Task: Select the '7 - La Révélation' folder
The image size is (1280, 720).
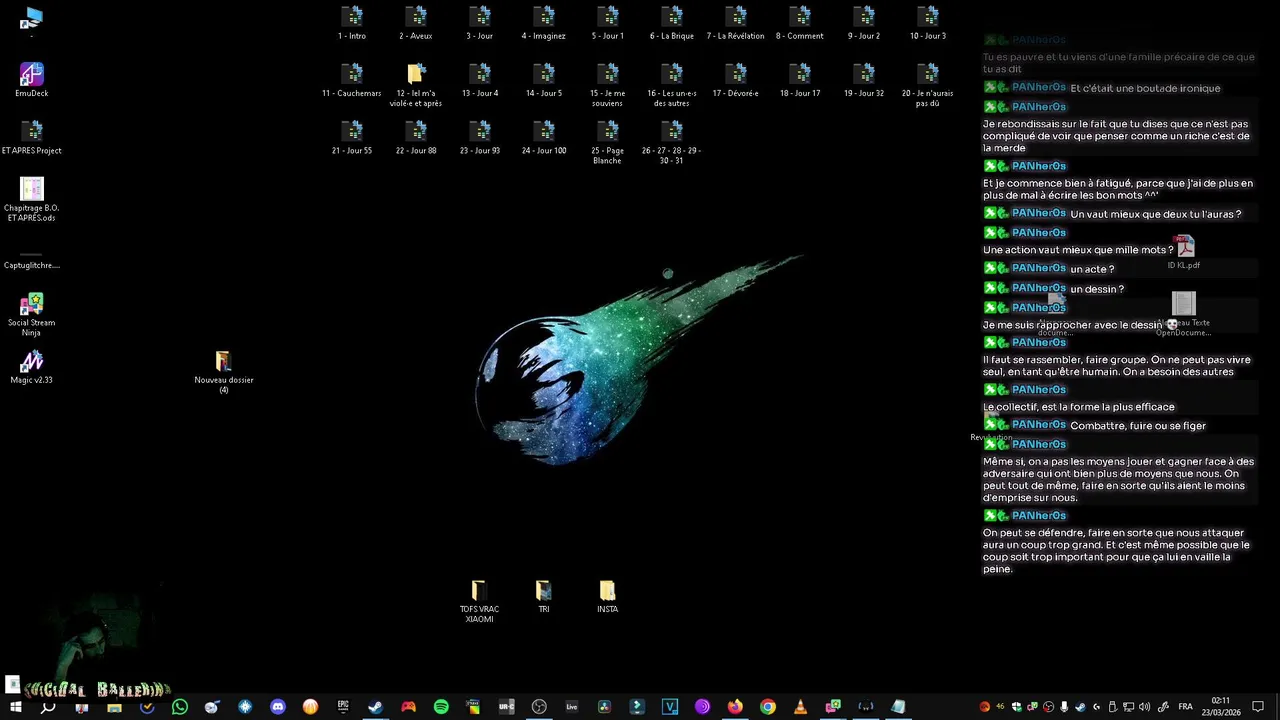Action: [x=736, y=23]
